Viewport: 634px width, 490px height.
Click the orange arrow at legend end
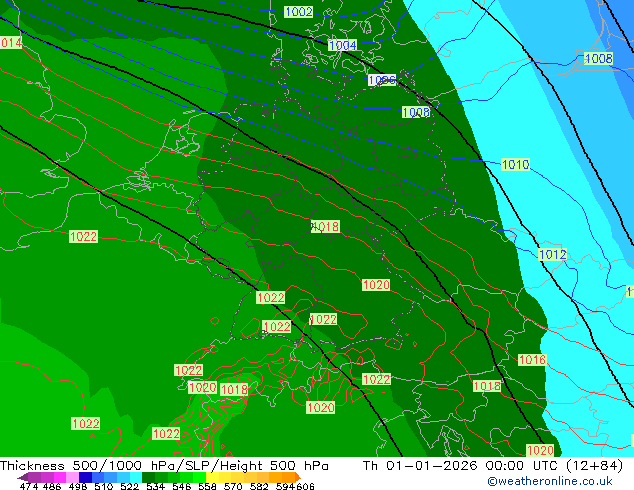pos(298,477)
